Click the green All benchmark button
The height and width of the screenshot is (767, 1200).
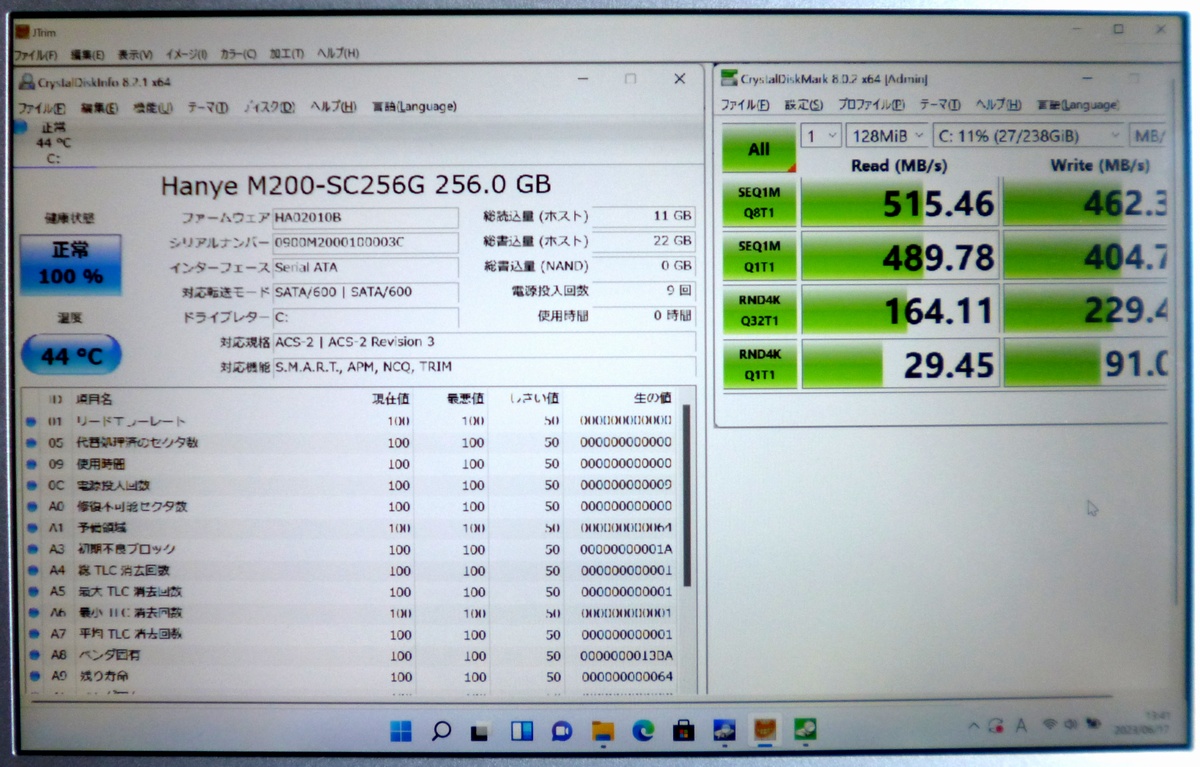[x=759, y=149]
